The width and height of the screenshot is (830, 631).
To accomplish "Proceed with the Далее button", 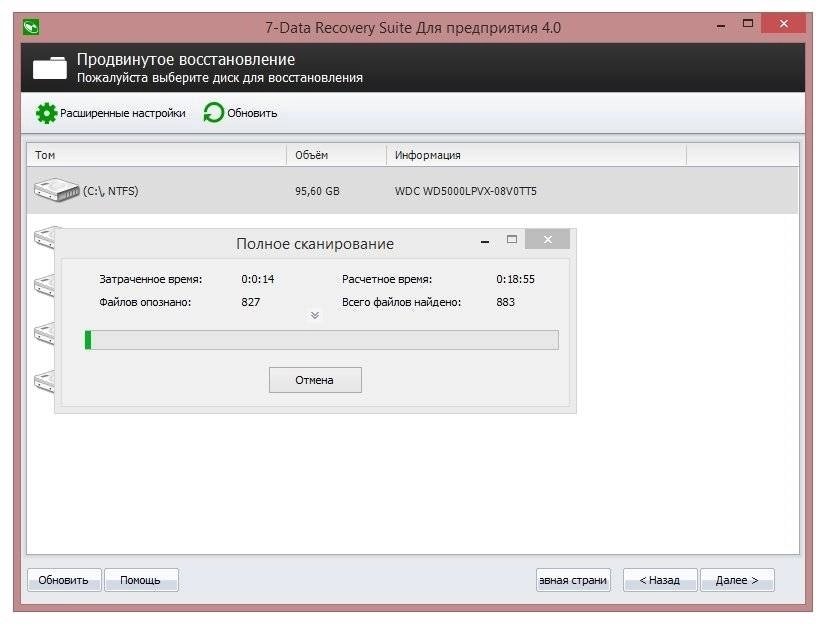I will pyautogui.click(x=737, y=580).
